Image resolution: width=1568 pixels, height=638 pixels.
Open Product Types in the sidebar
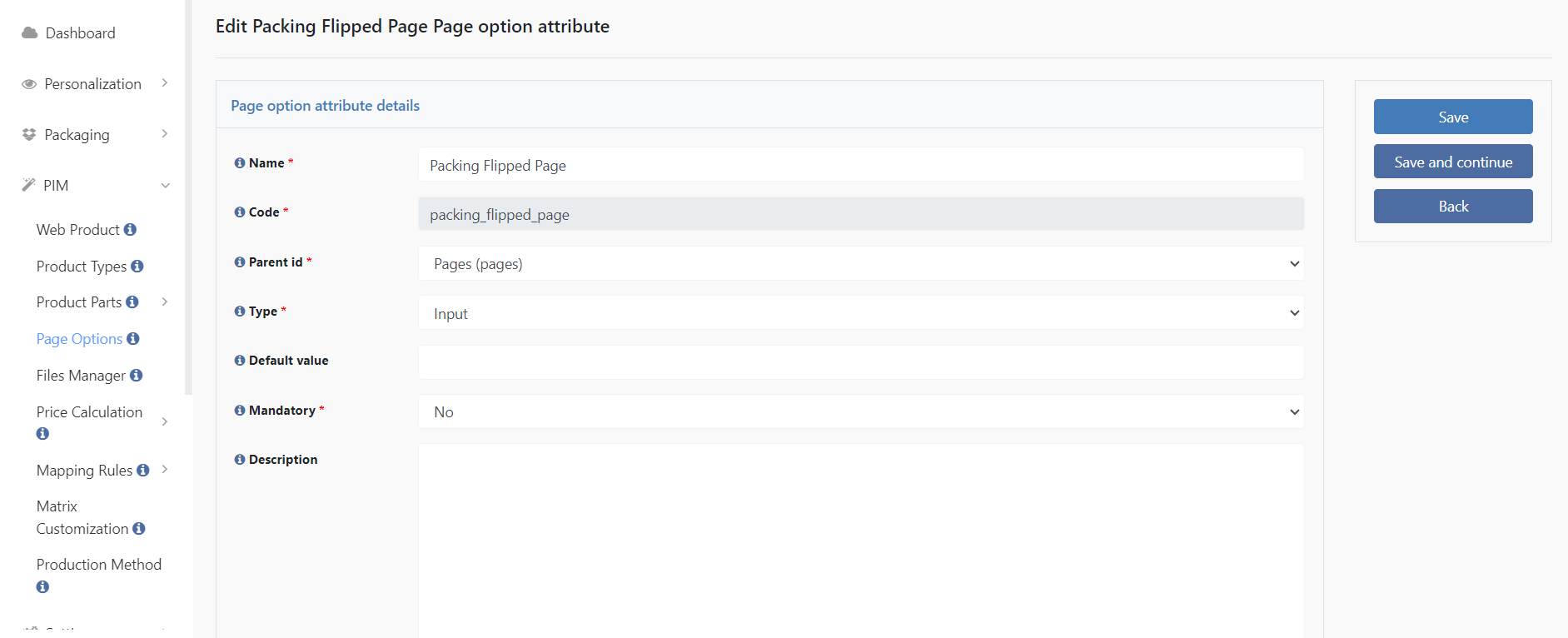[82, 267]
